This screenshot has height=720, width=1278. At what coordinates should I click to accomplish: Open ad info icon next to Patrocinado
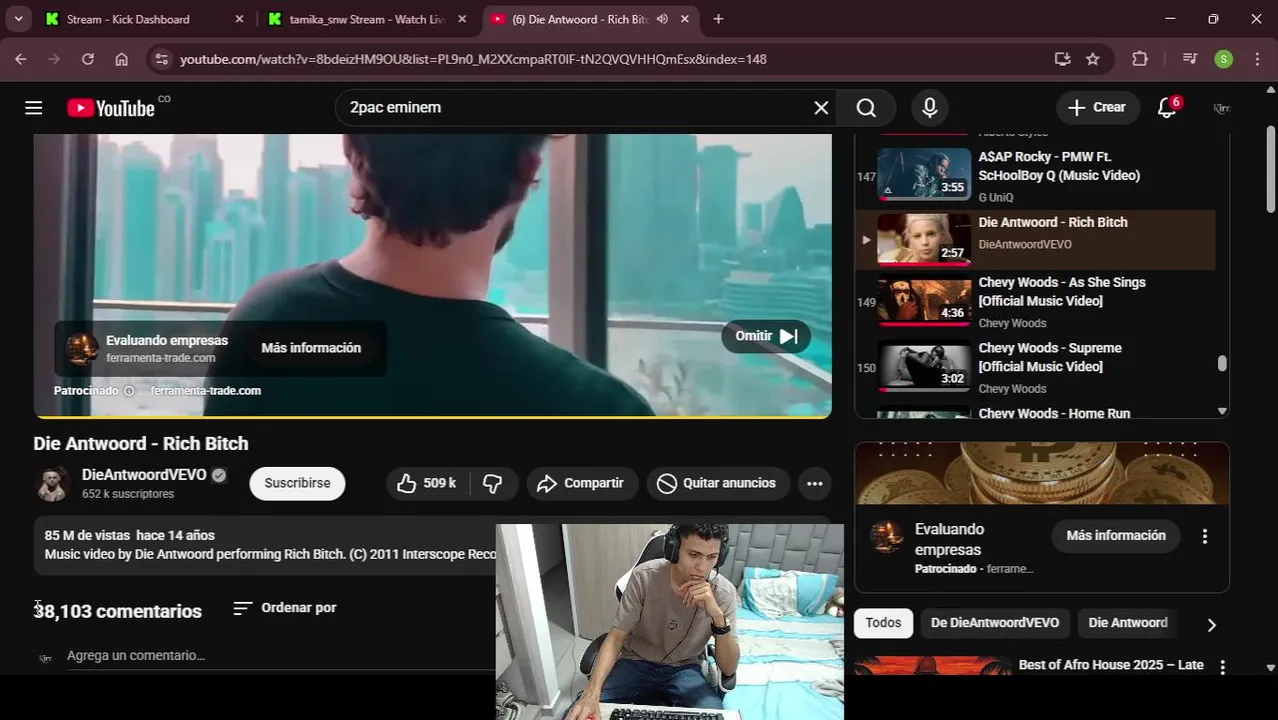click(x=129, y=391)
